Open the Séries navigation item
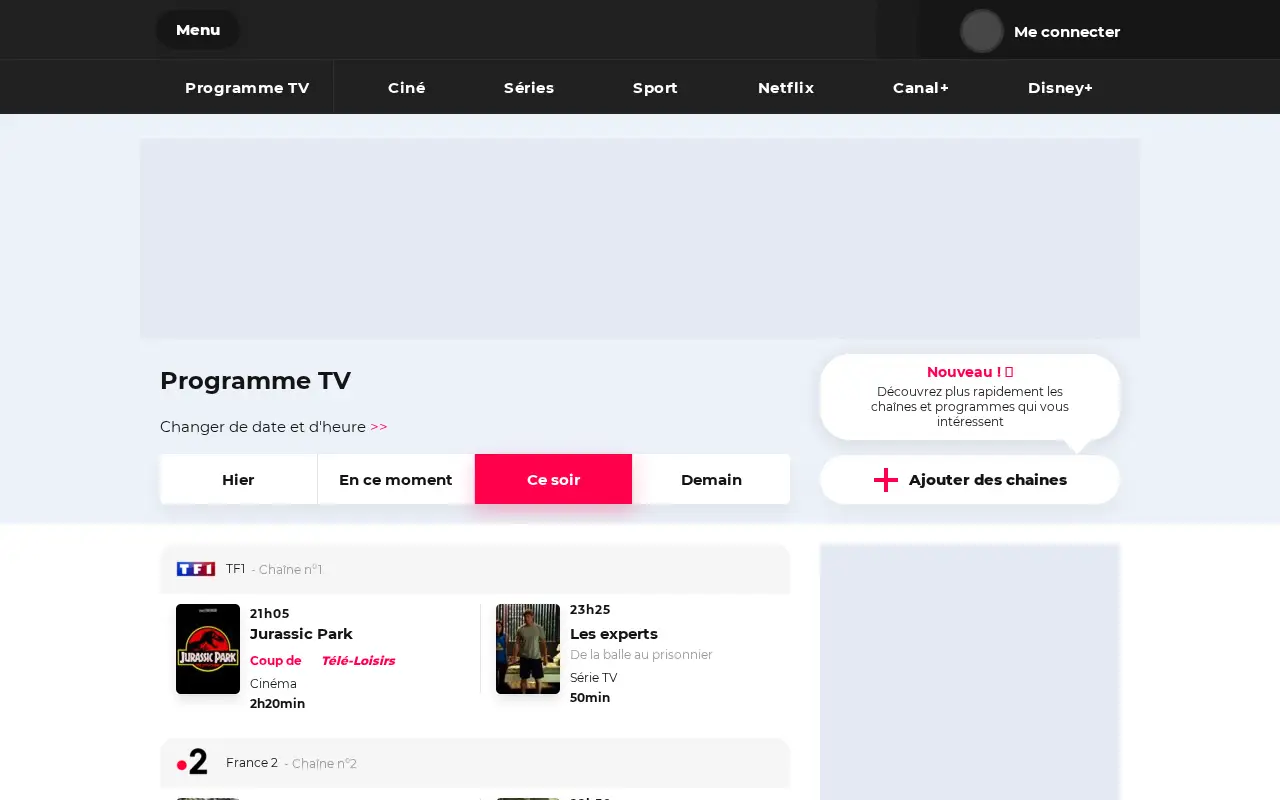 coord(529,88)
